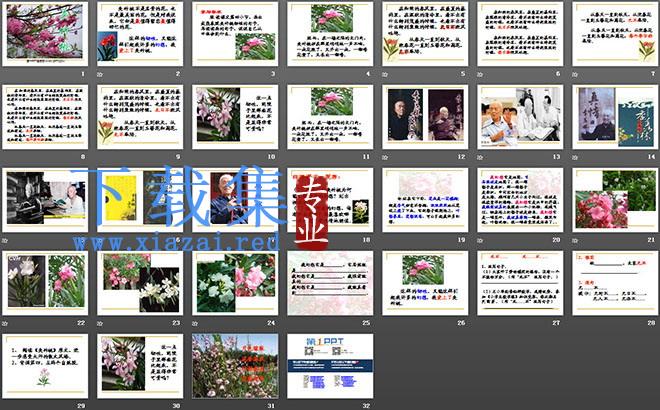Select slide 19 thumbnail

425,200
